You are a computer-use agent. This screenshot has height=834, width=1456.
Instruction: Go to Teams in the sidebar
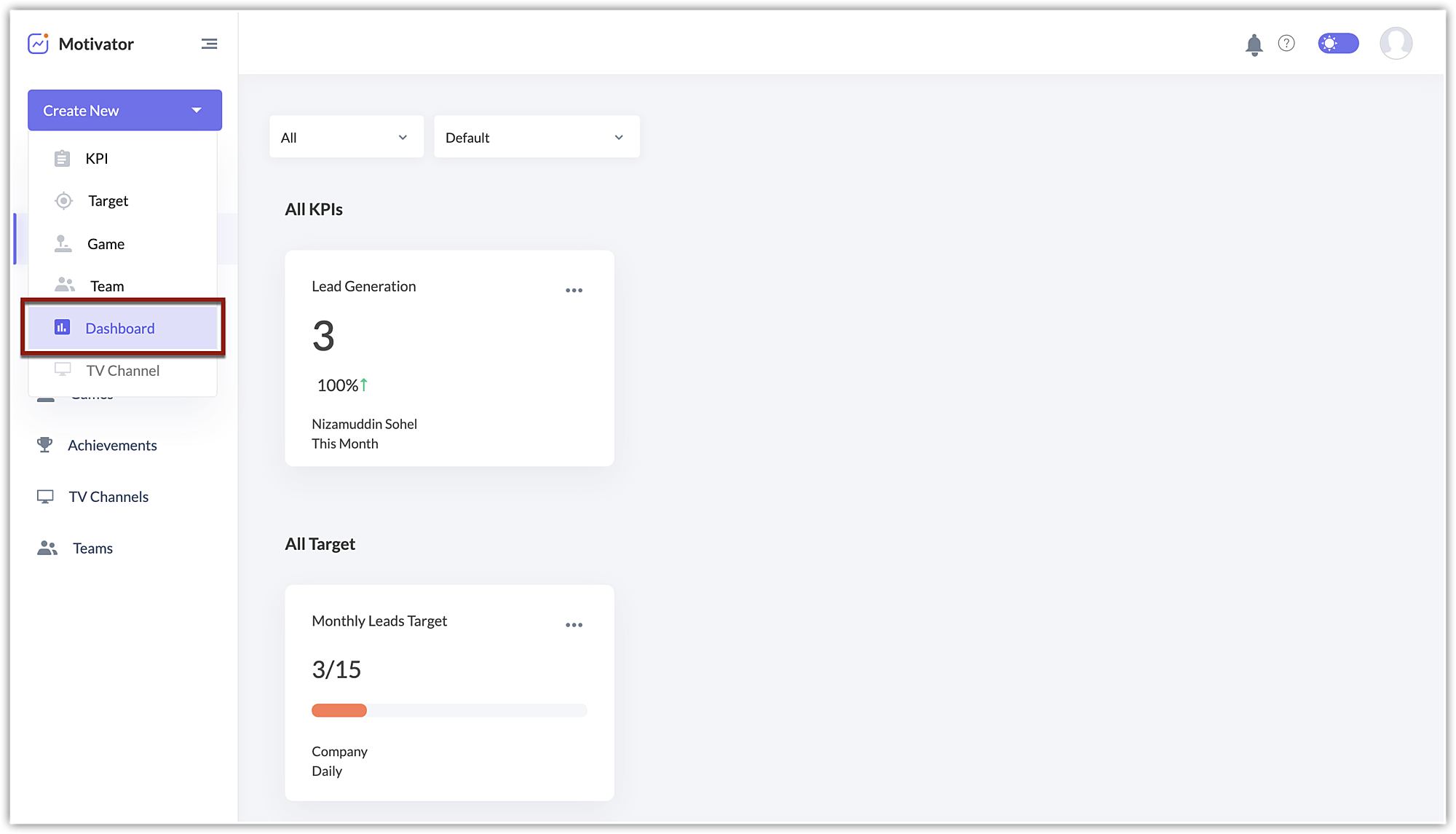pos(92,548)
